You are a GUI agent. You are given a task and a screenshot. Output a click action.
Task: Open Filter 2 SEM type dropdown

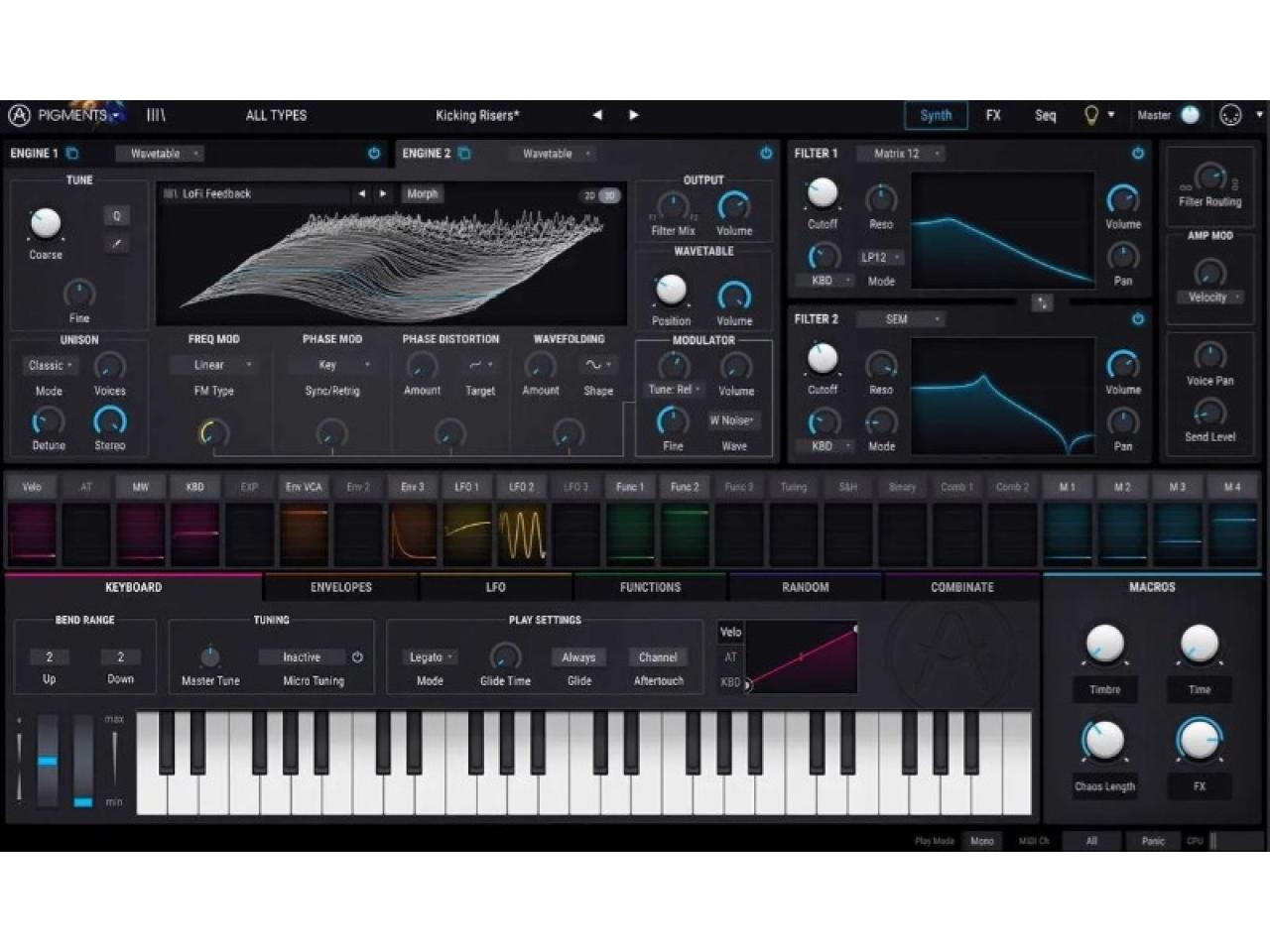[902, 319]
